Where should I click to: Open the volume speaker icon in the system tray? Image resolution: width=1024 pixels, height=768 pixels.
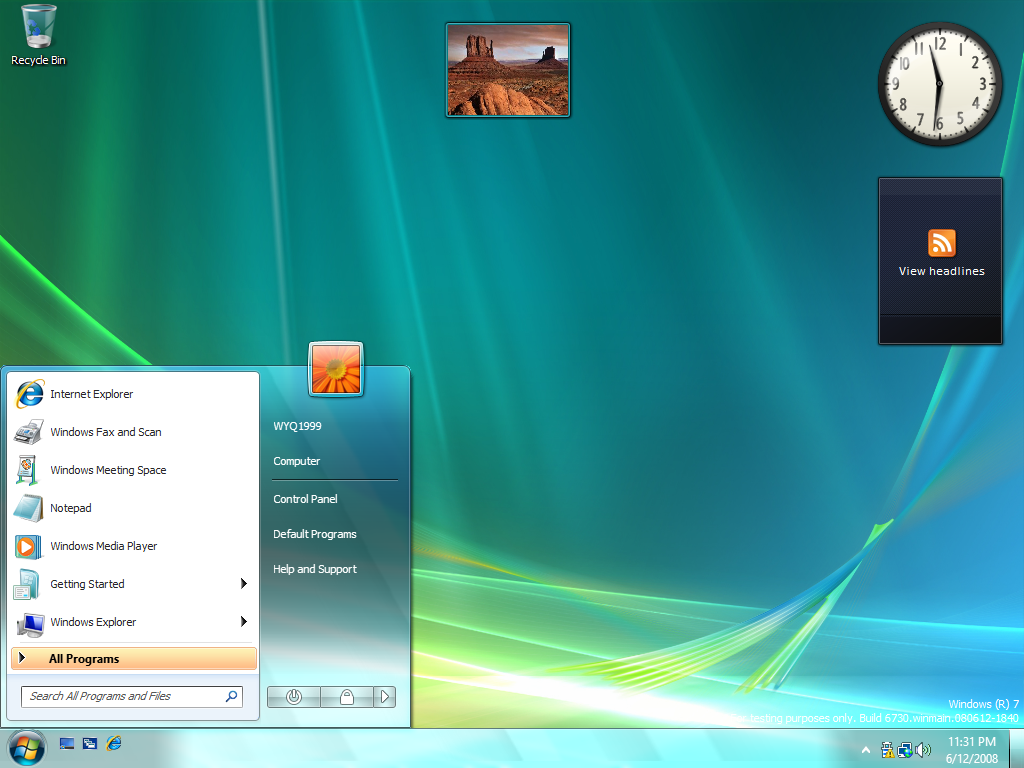[x=923, y=749]
